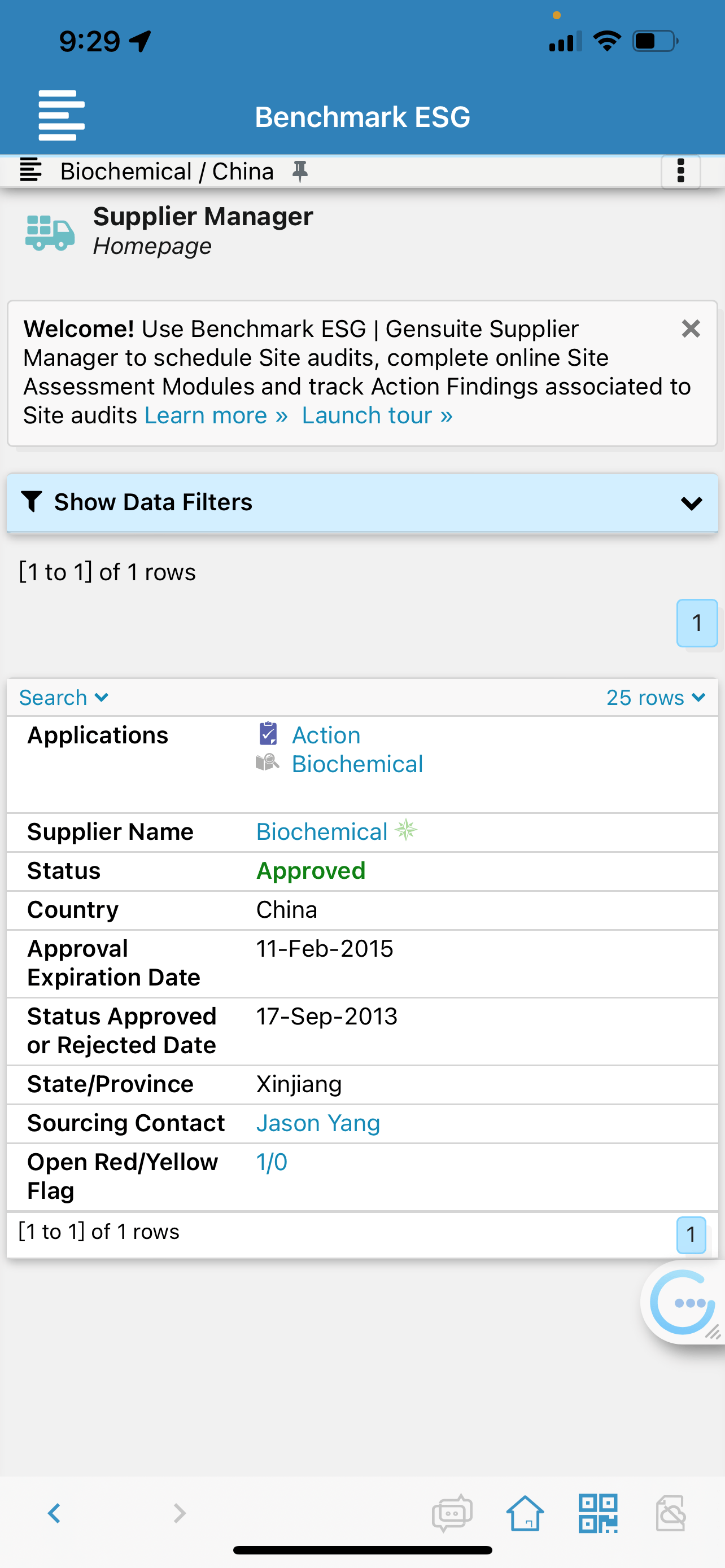
Task: Dismiss the Welcome message box
Action: (691, 329)
